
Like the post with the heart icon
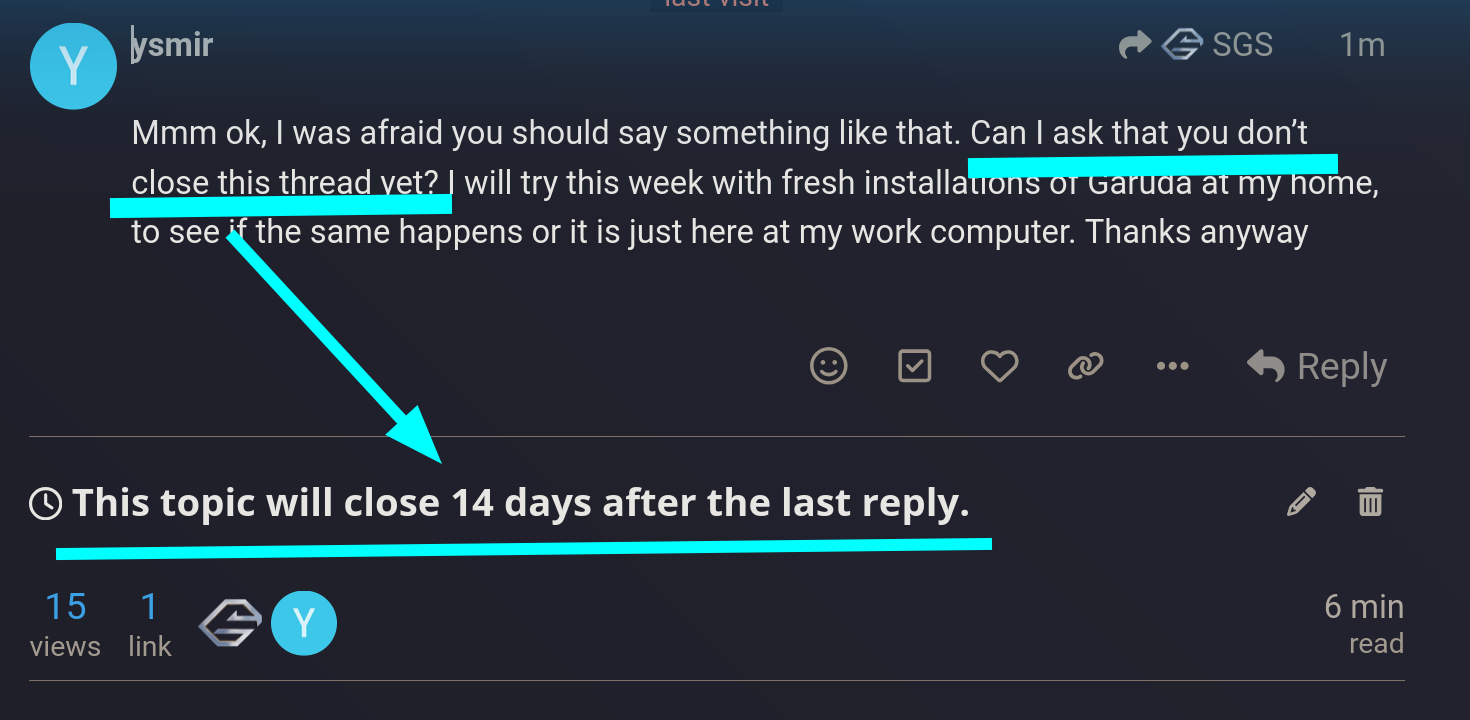click(x=999, y=367)
